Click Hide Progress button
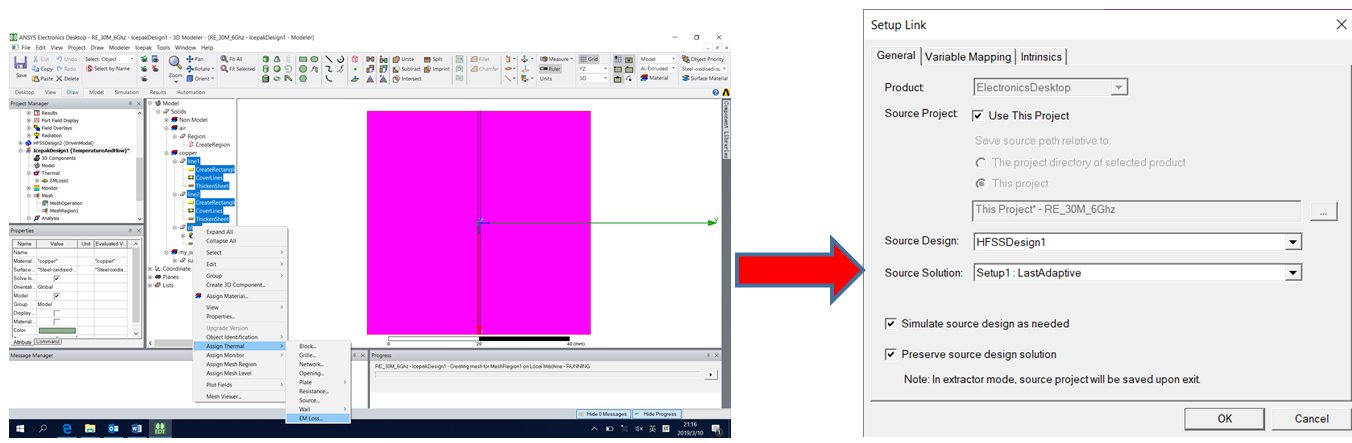 tap(657, 413)
